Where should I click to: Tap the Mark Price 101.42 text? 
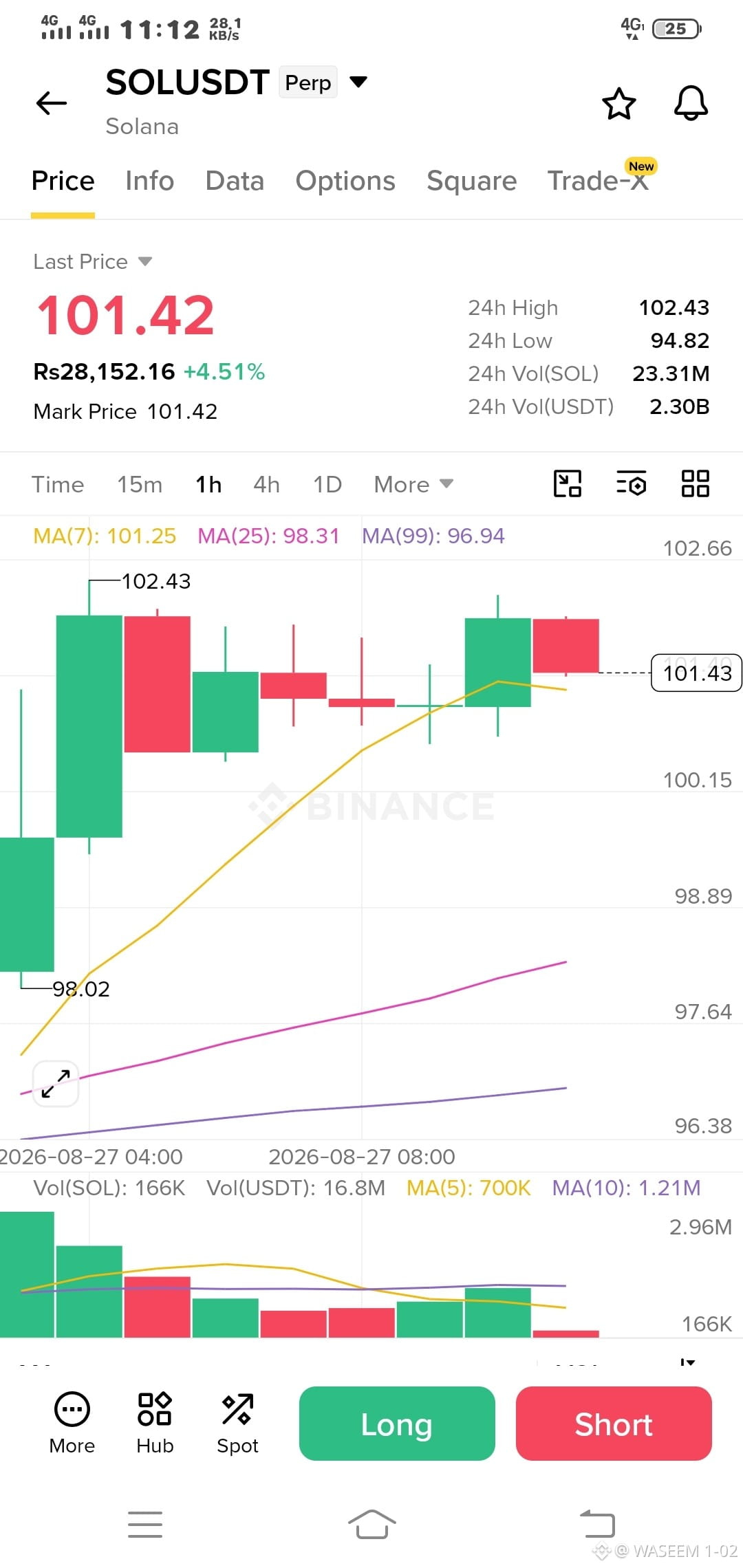pyautogui.click(x=125, y=411)
